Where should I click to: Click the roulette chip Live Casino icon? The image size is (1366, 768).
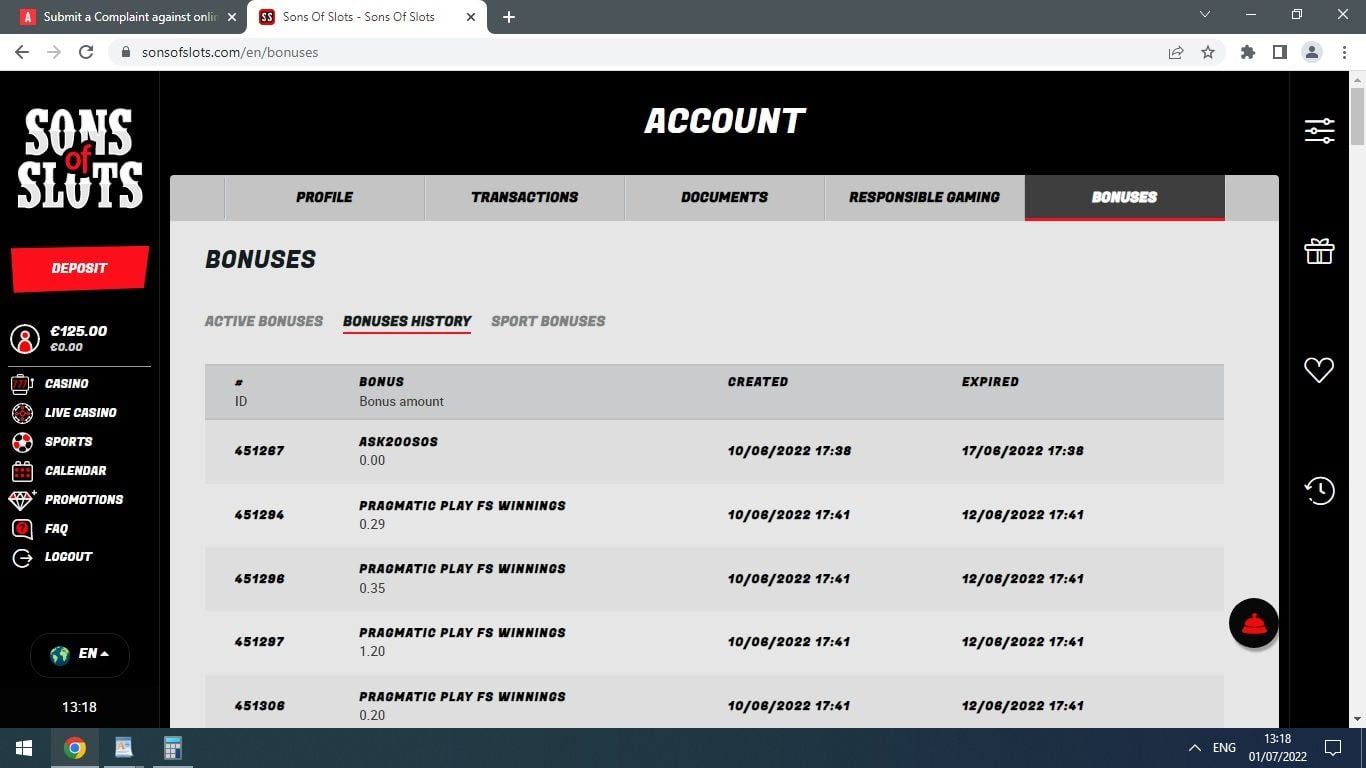coord(22,413)
